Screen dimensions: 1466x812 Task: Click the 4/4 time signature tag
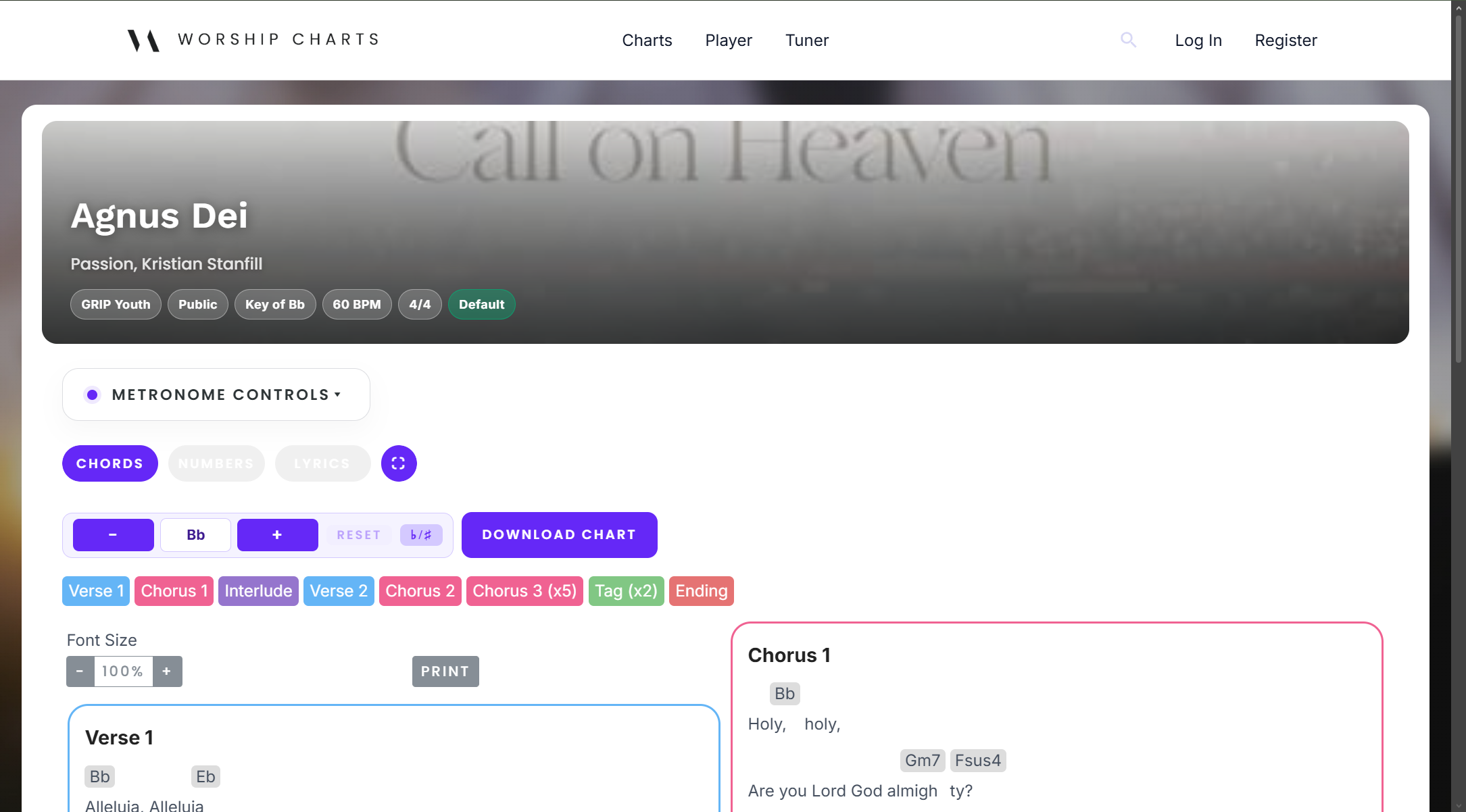click(x=420, y=305)
